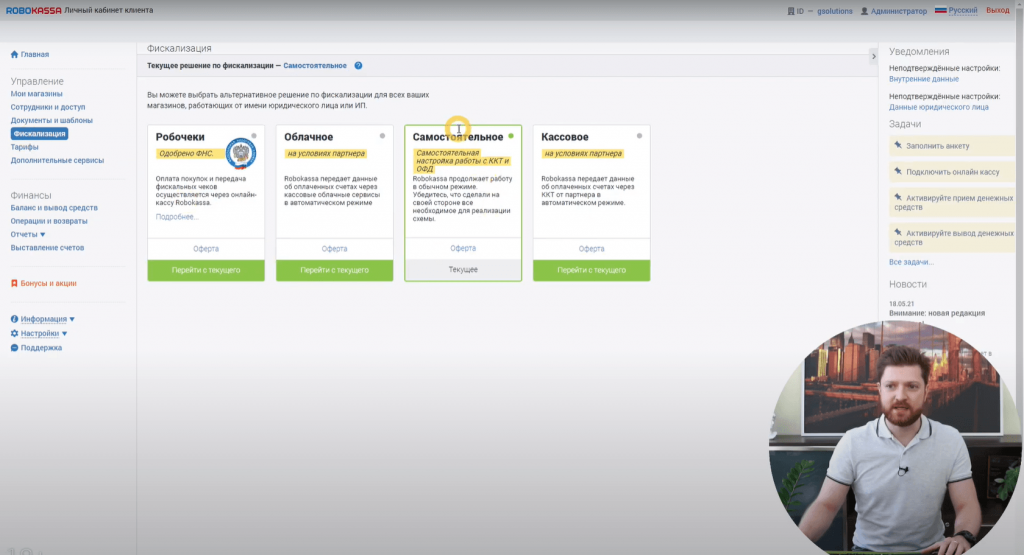Click the pin icon on Заполнить анкету task

tap(898, 145)
